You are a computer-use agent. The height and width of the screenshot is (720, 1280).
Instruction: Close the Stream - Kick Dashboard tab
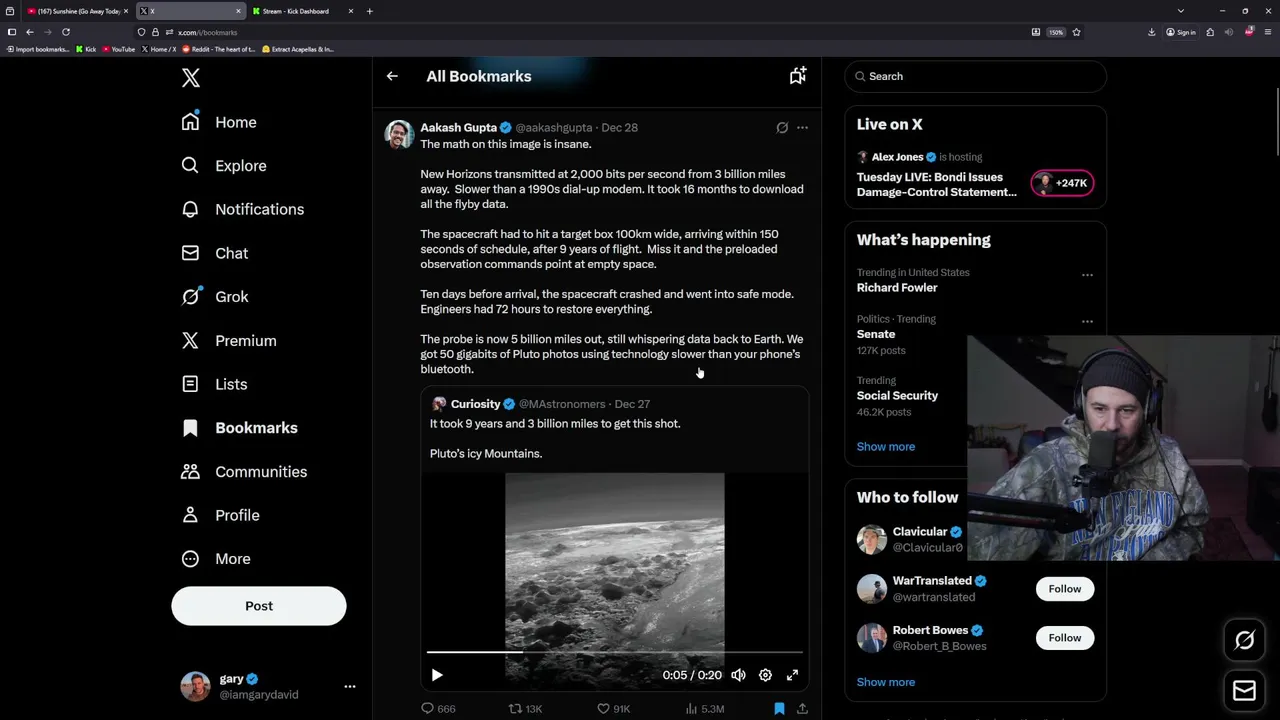(x=351, y=11)
